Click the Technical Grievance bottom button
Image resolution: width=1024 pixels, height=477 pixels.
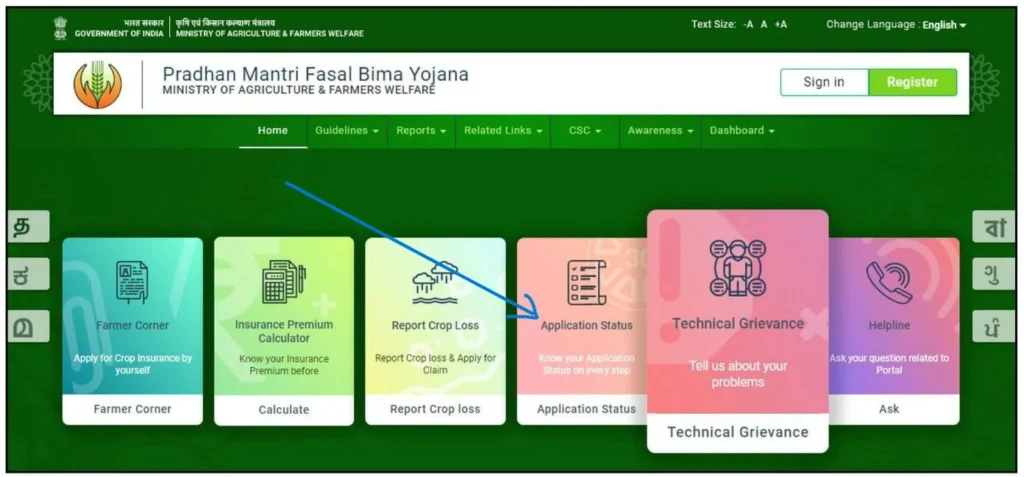tap(738, 432)
